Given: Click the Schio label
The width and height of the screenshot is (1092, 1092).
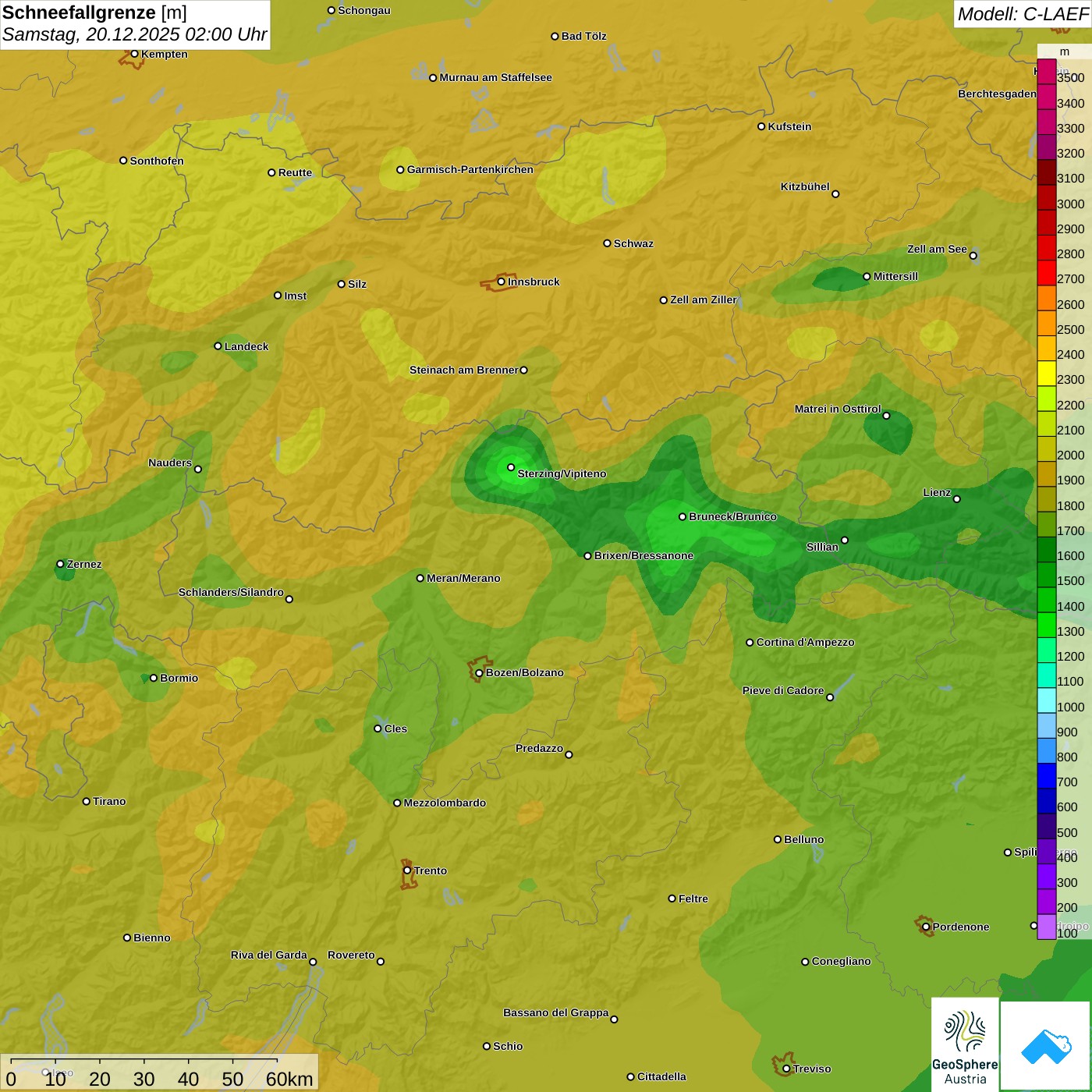Looking at the screenshot, I should click(508, 1046).
